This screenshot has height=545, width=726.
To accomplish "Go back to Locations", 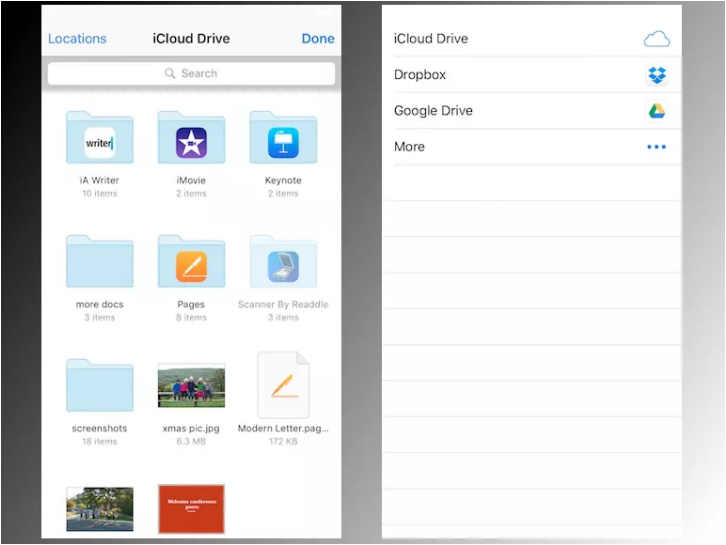I will click(x=77, y=38).
